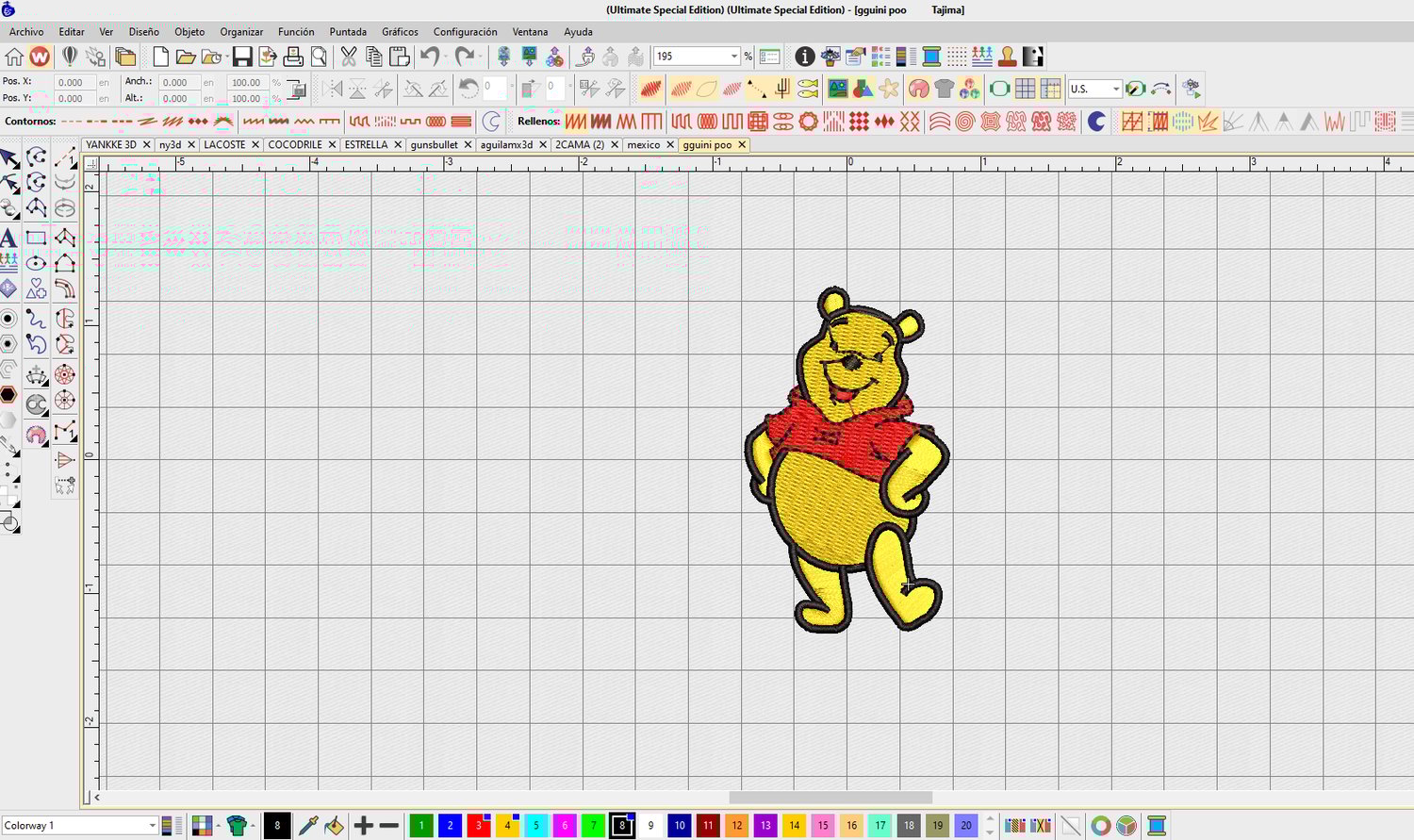Click the Winnie the Pooh embroidery design
This screenshot has width=1414, height=840.
point(847,460)
